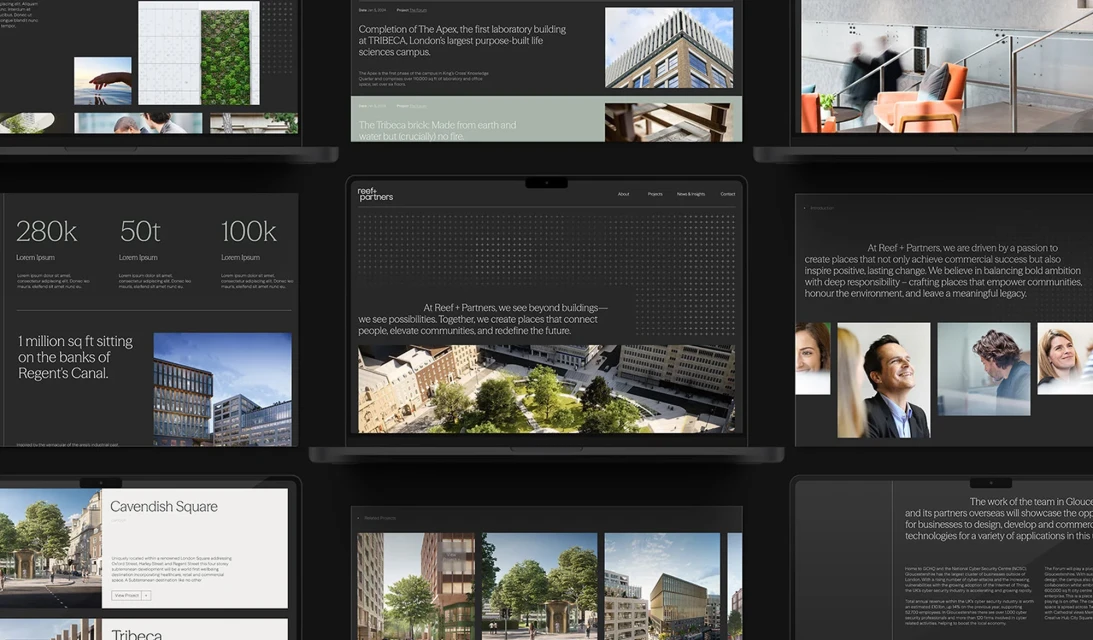Go to News & Insights page
Image resolution: width=1093 pixels, height=640 pixels.
(x=691, y=194)
